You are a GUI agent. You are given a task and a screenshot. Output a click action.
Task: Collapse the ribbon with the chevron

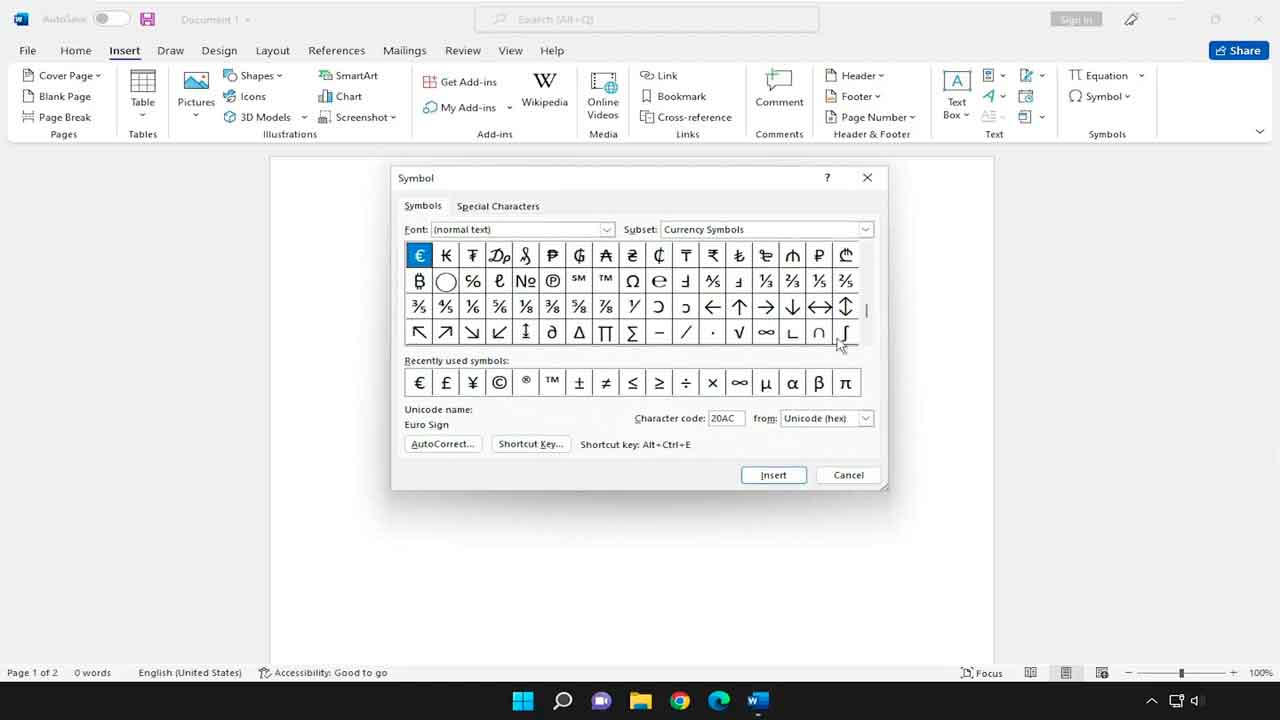point(1259,132)
